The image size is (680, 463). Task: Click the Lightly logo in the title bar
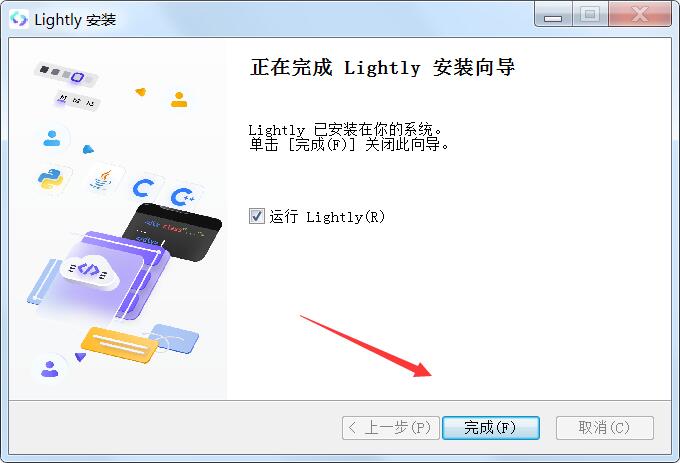19,20
